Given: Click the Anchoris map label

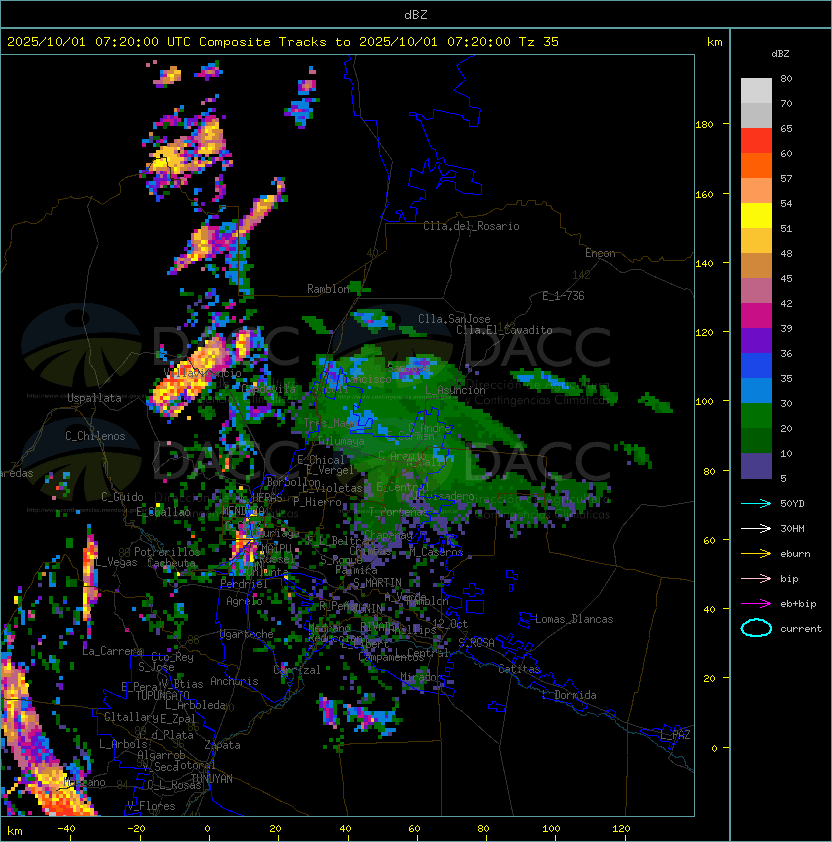Looking at the screenshot, I should coord(234,681).
